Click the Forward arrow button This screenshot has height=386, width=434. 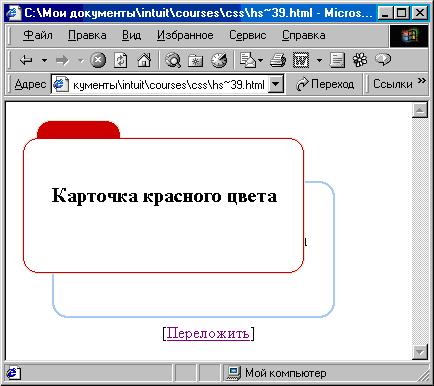62,61
